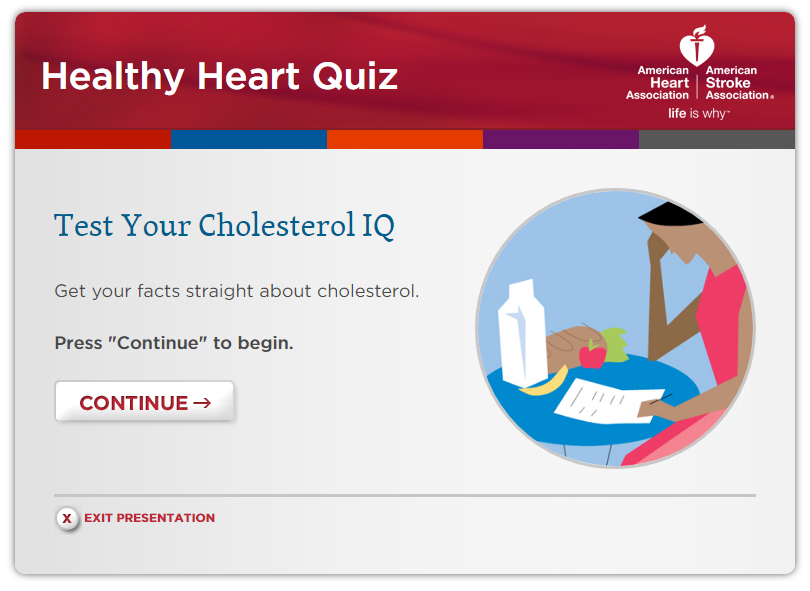Click the blue color bar segment
This screenshot has width=810, height=591.
coord(249,139)
